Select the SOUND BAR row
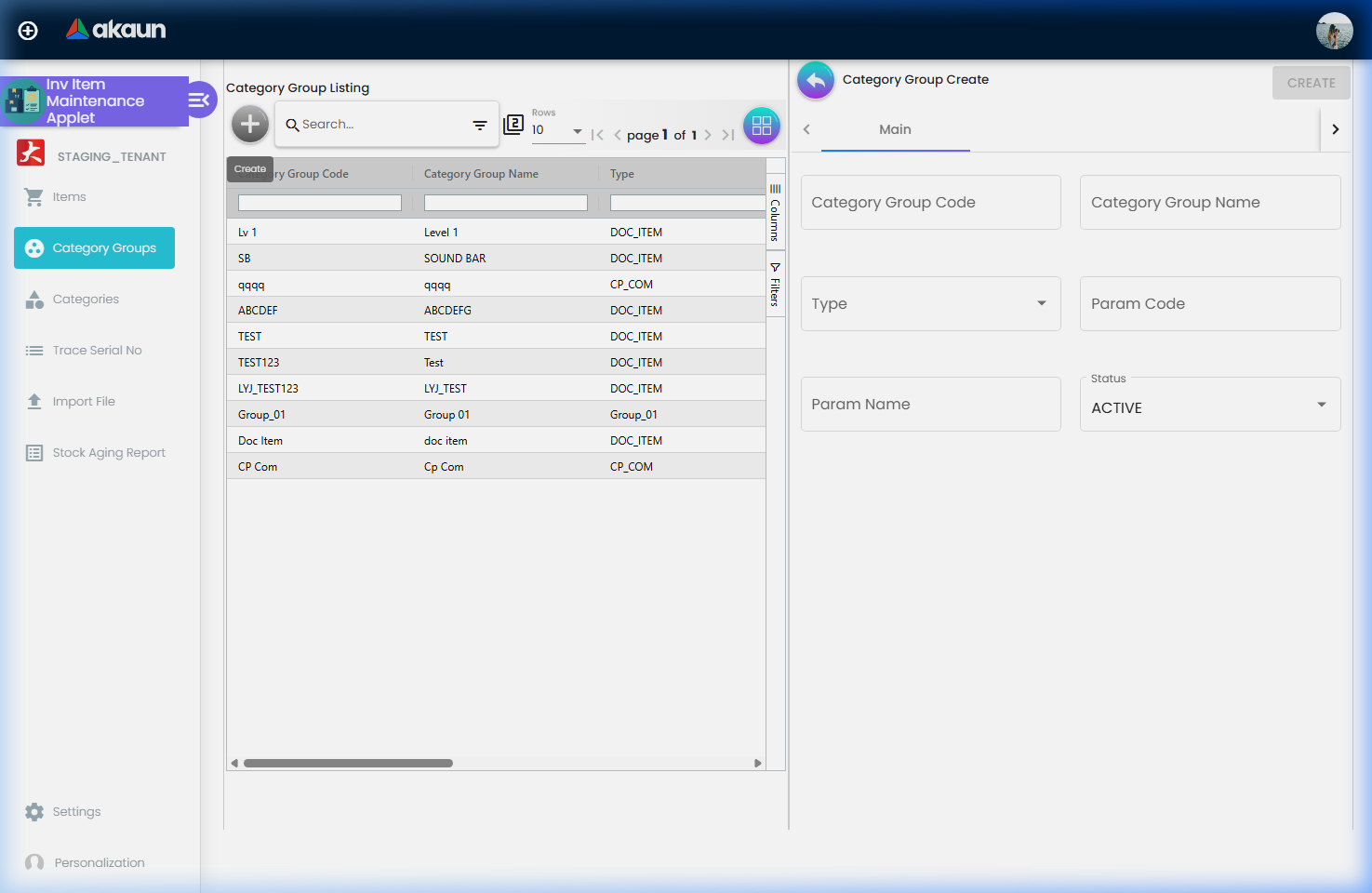 click(x=496, y=259)
